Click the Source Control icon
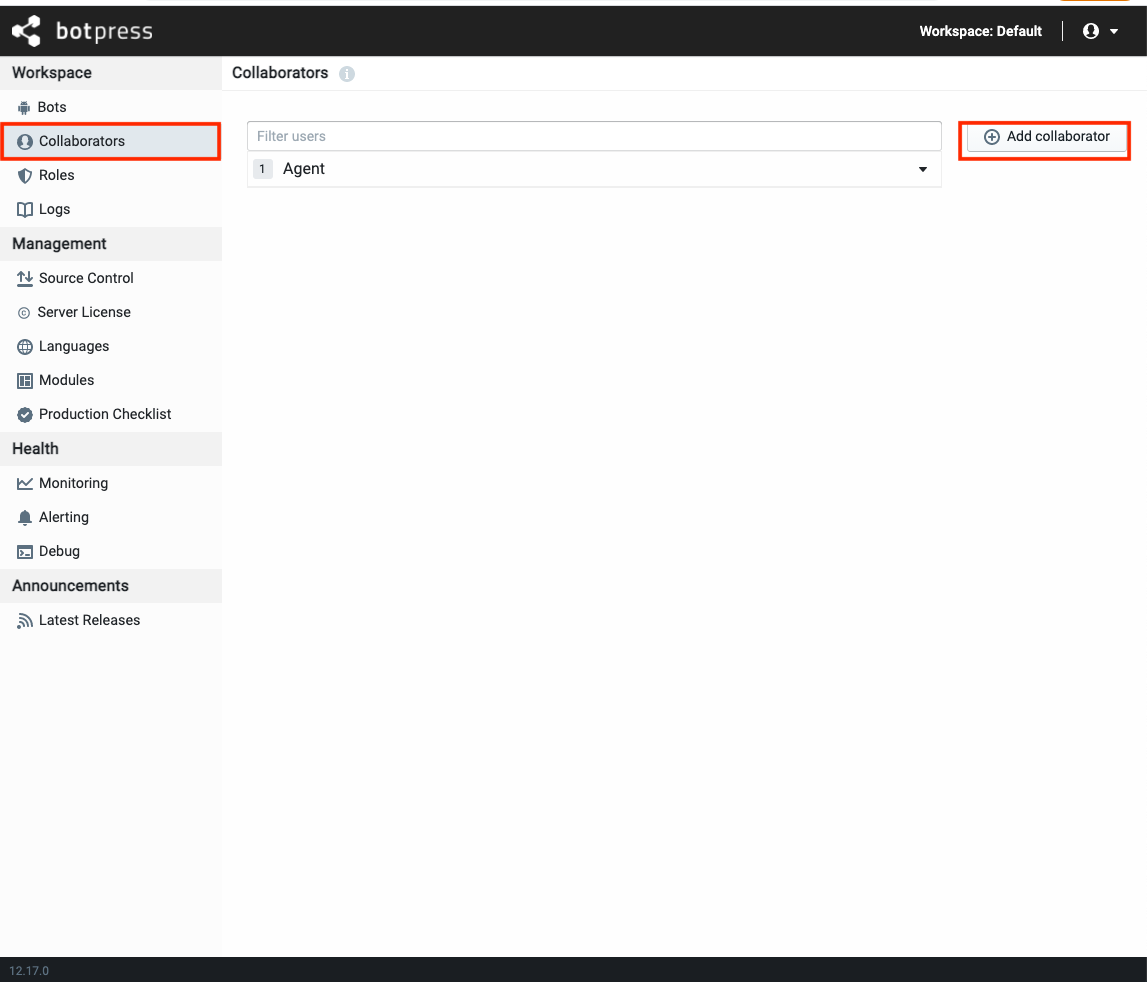Viewport: 1147px width, 982px height. point(25,278)
